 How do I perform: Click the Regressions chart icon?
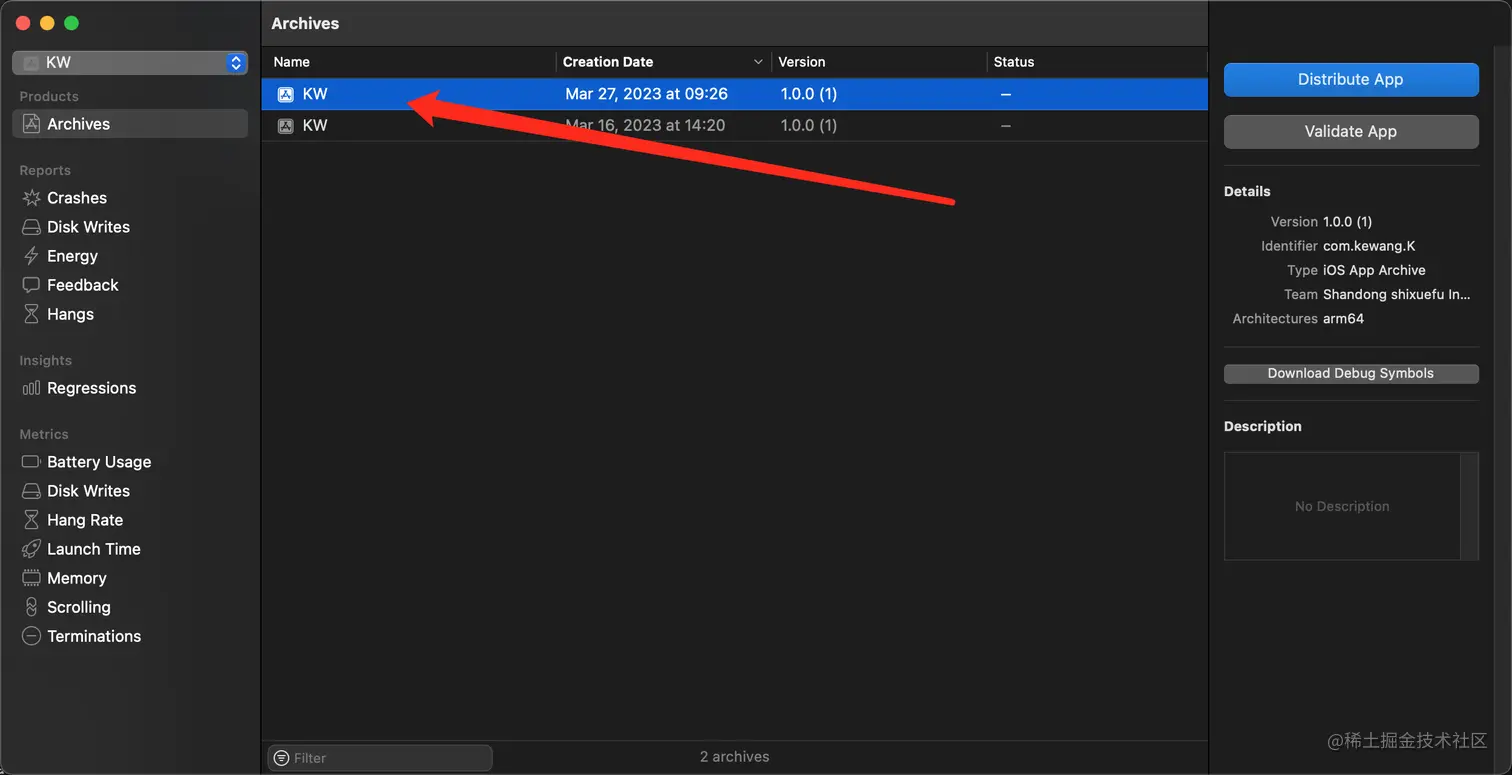(31, 388)
